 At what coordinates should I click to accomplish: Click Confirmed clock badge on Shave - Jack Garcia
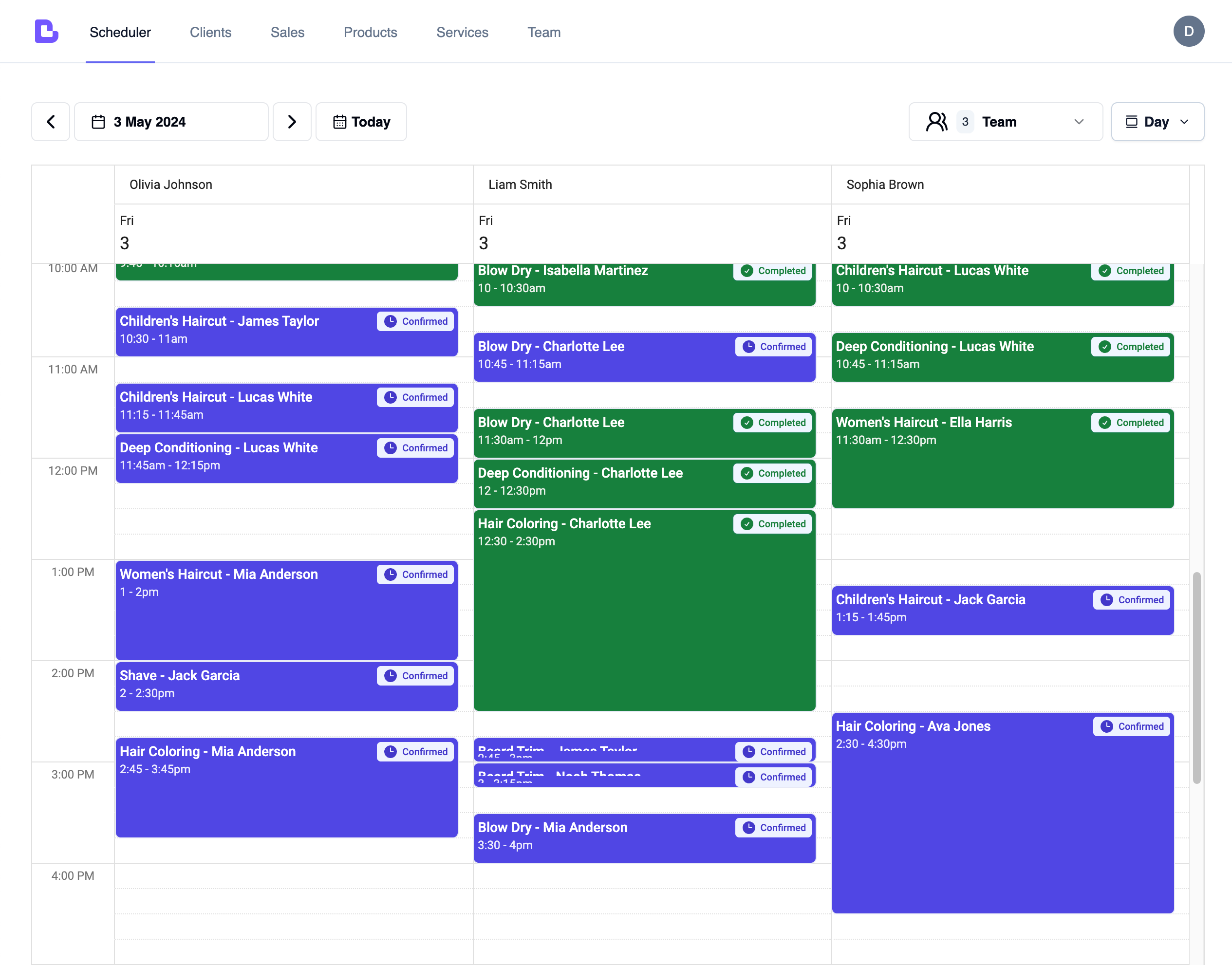pos(415,676)
